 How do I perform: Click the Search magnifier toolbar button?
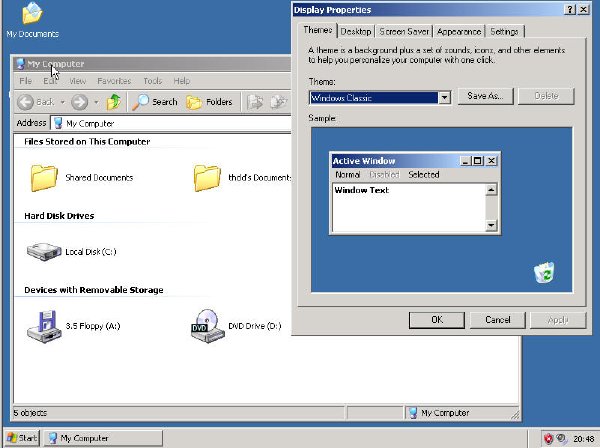click(155, 102)
